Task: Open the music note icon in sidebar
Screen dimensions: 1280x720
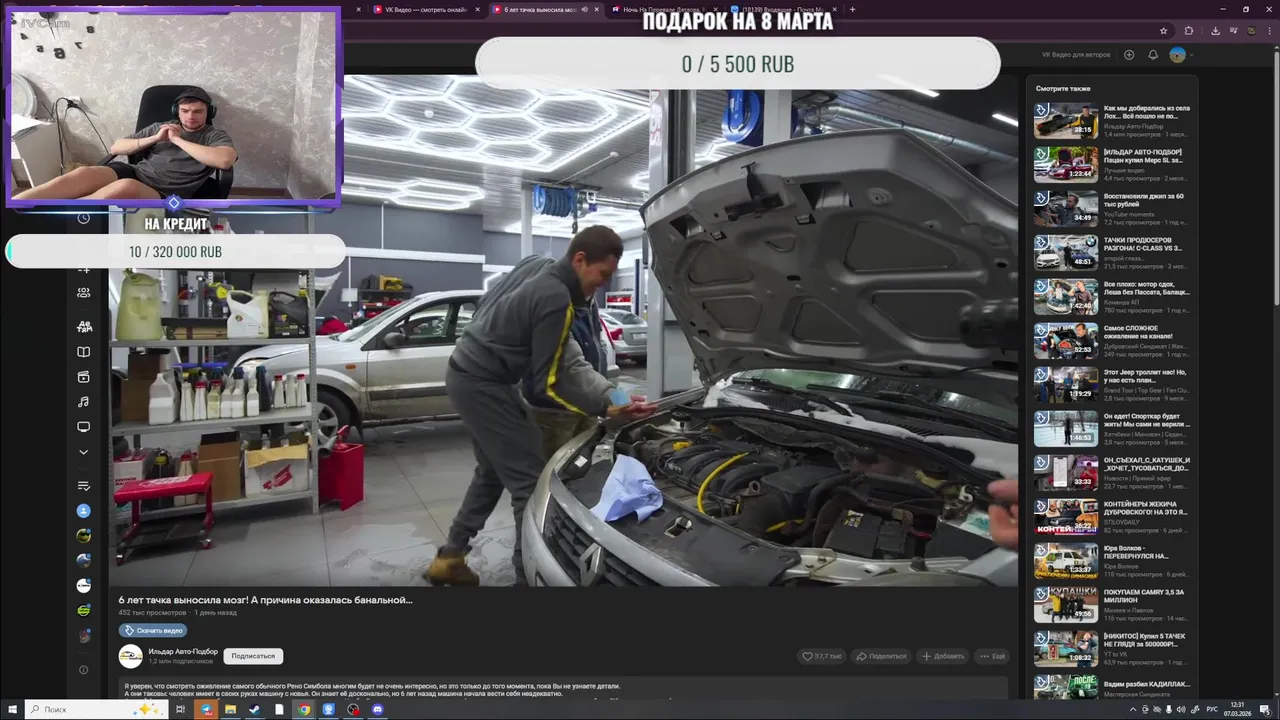Action: tap(84, 402)
